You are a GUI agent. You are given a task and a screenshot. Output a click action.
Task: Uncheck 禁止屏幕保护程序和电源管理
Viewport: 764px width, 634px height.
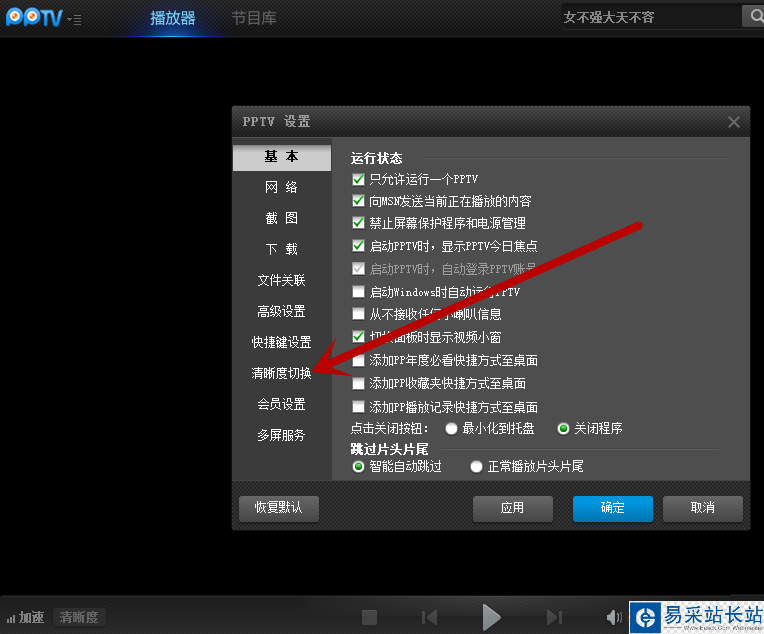pyautogui.click(x=358, y=223)
